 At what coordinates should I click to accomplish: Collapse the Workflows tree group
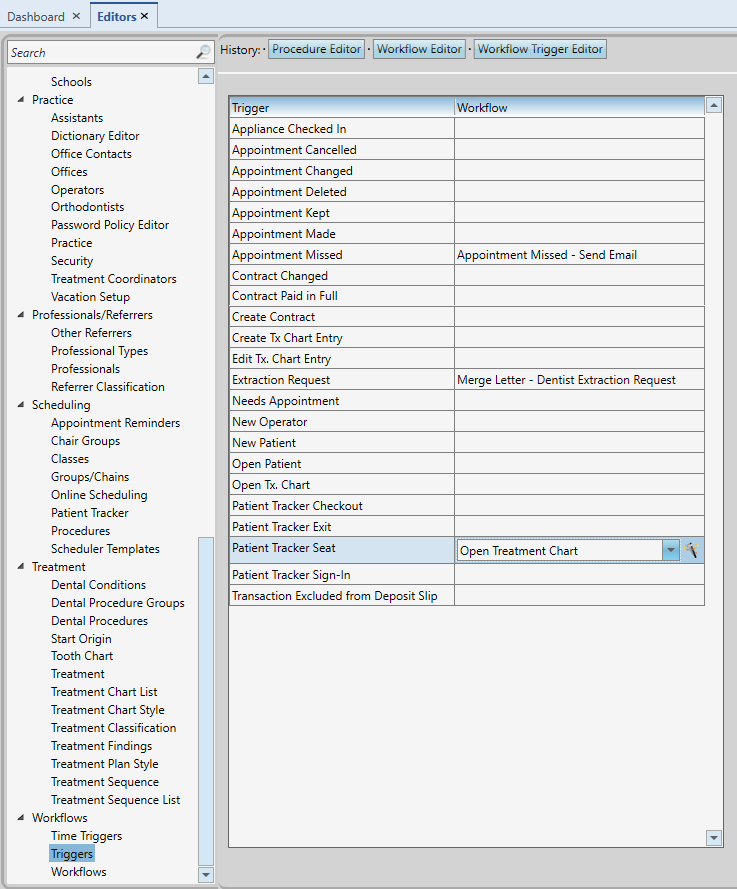[21, 817]
